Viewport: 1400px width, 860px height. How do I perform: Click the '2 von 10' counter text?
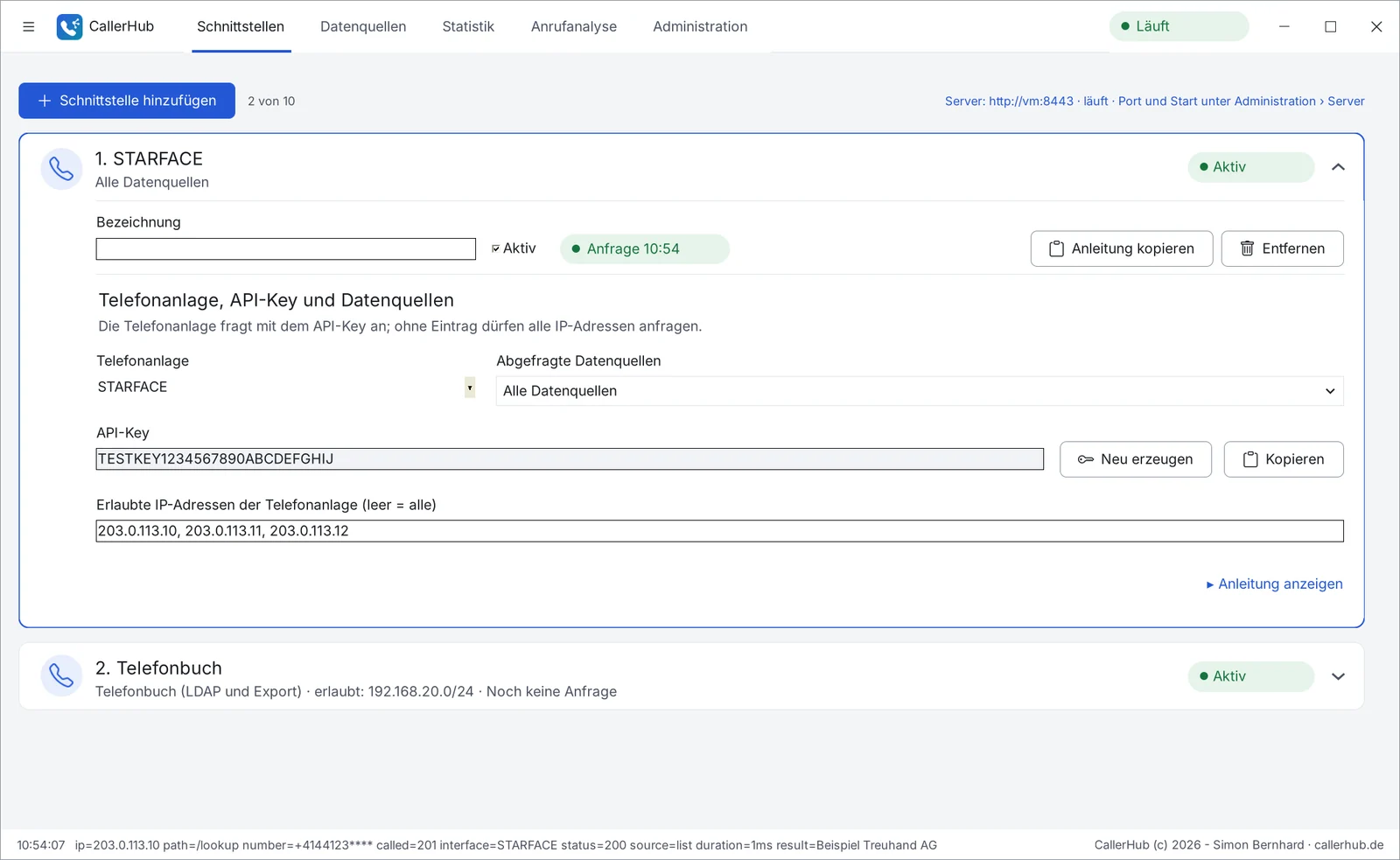(271, 101)
